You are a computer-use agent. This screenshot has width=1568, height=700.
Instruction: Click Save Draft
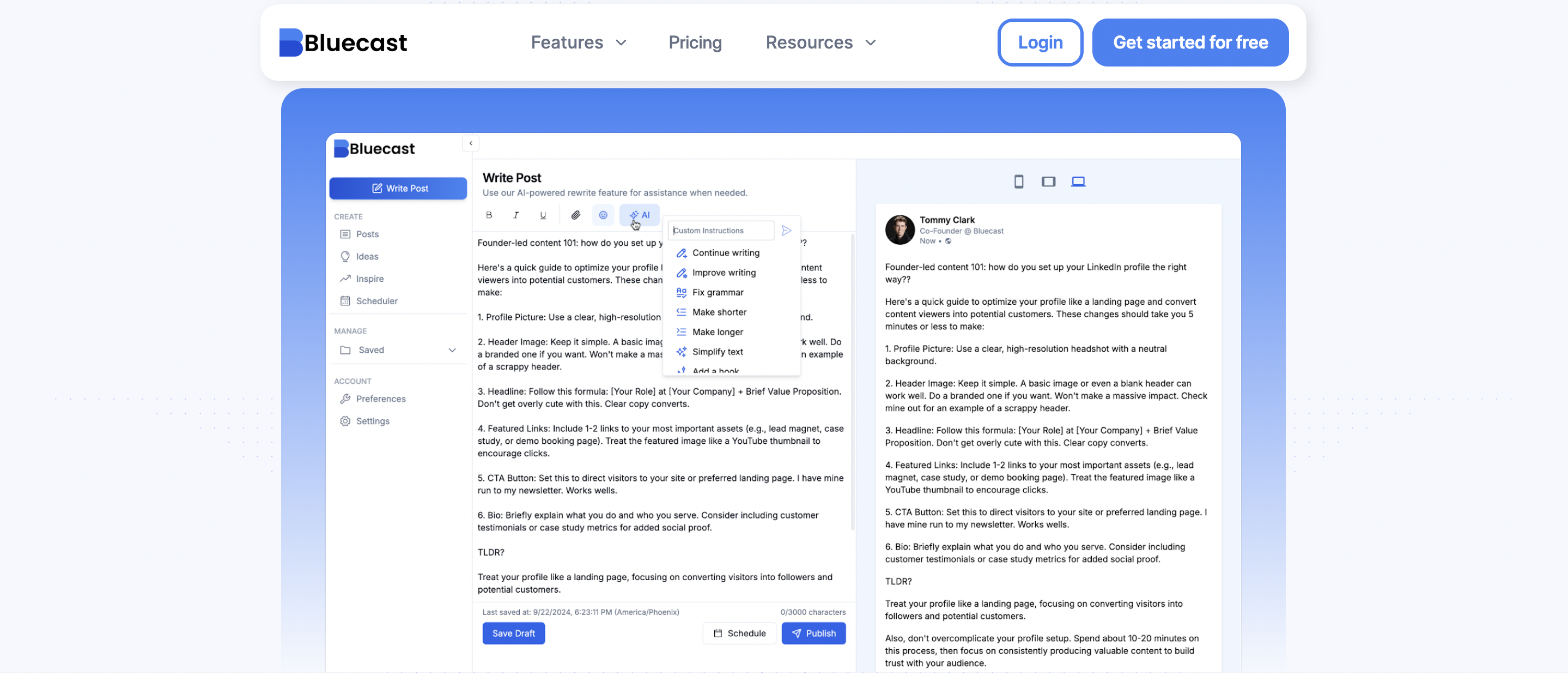[513, 633]
